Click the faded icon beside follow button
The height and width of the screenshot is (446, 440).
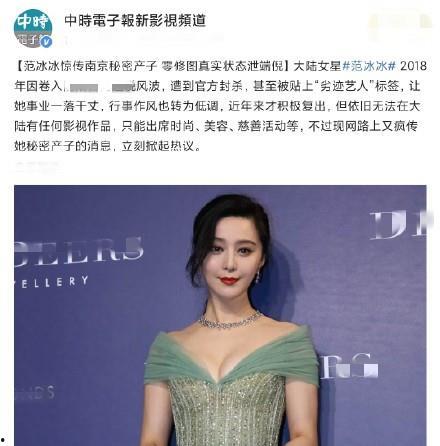pos(426,22)
